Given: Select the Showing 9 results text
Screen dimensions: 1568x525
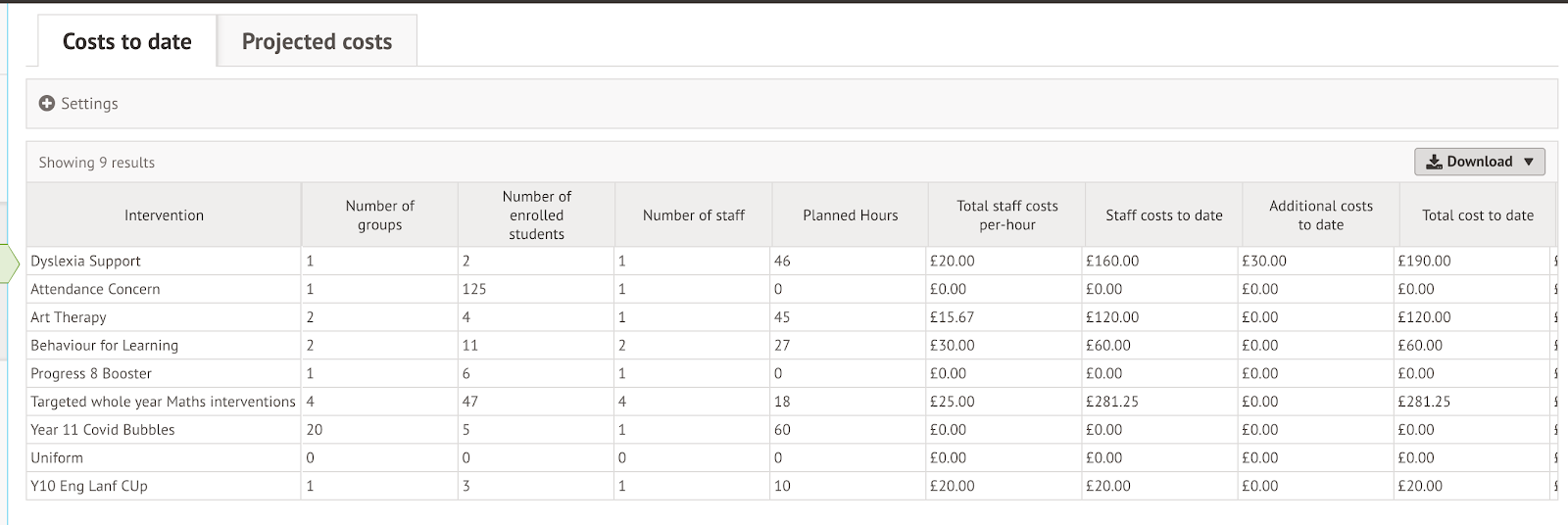Looking at the screenshot, I should (x=96, y=163).
